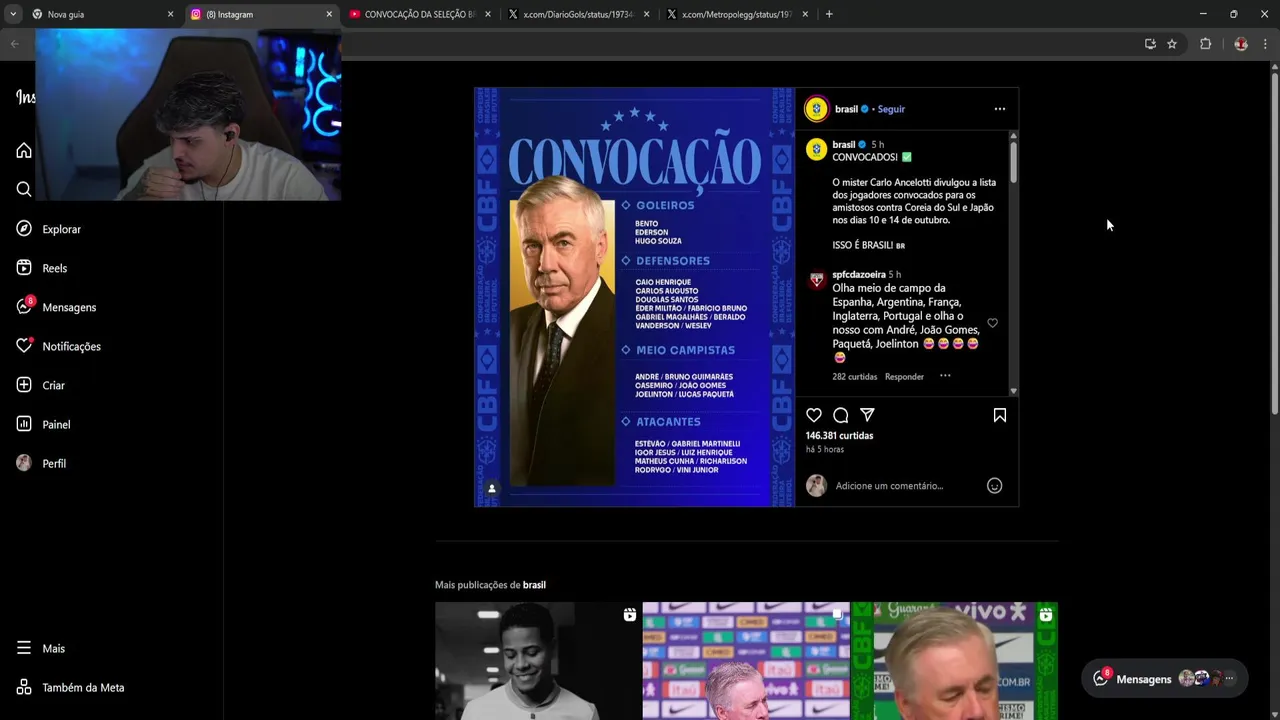Image resolution: width=1280 pixels, height=720 pixels.
Task: Click the tagged people icon on image
Action: pyautogui.click(x=491, y=489)
